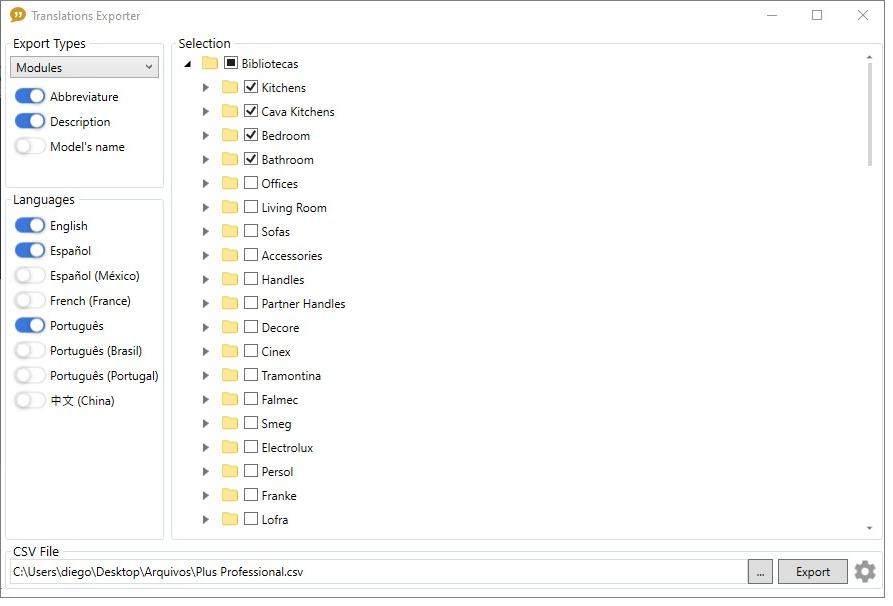Click the Partner Handles folder icon
Screen dimensions: 893x606
click(231, 304)
